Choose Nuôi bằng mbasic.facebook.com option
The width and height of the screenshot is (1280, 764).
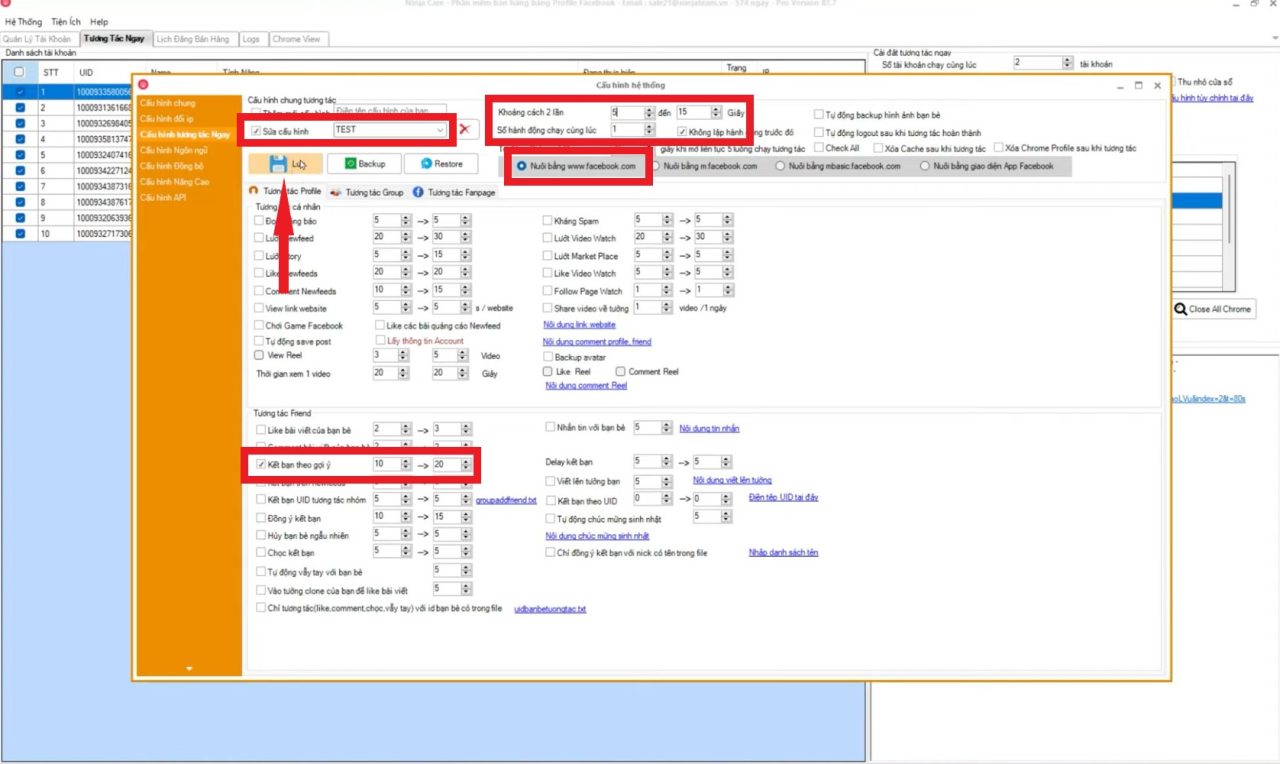[781, 166]
